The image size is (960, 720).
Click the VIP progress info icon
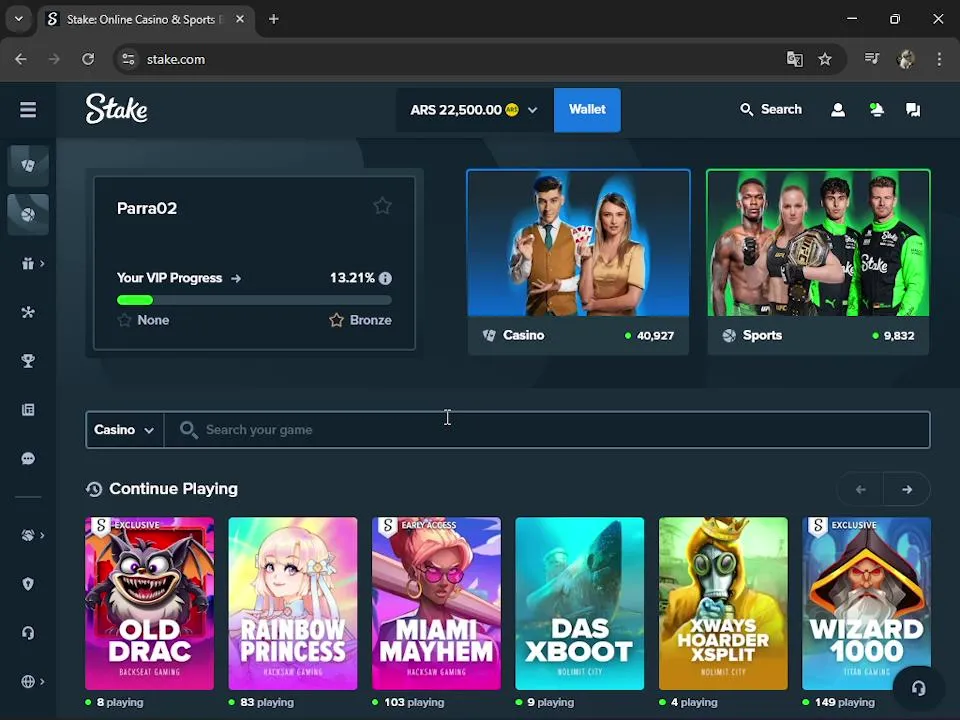[x=385, y=278]
